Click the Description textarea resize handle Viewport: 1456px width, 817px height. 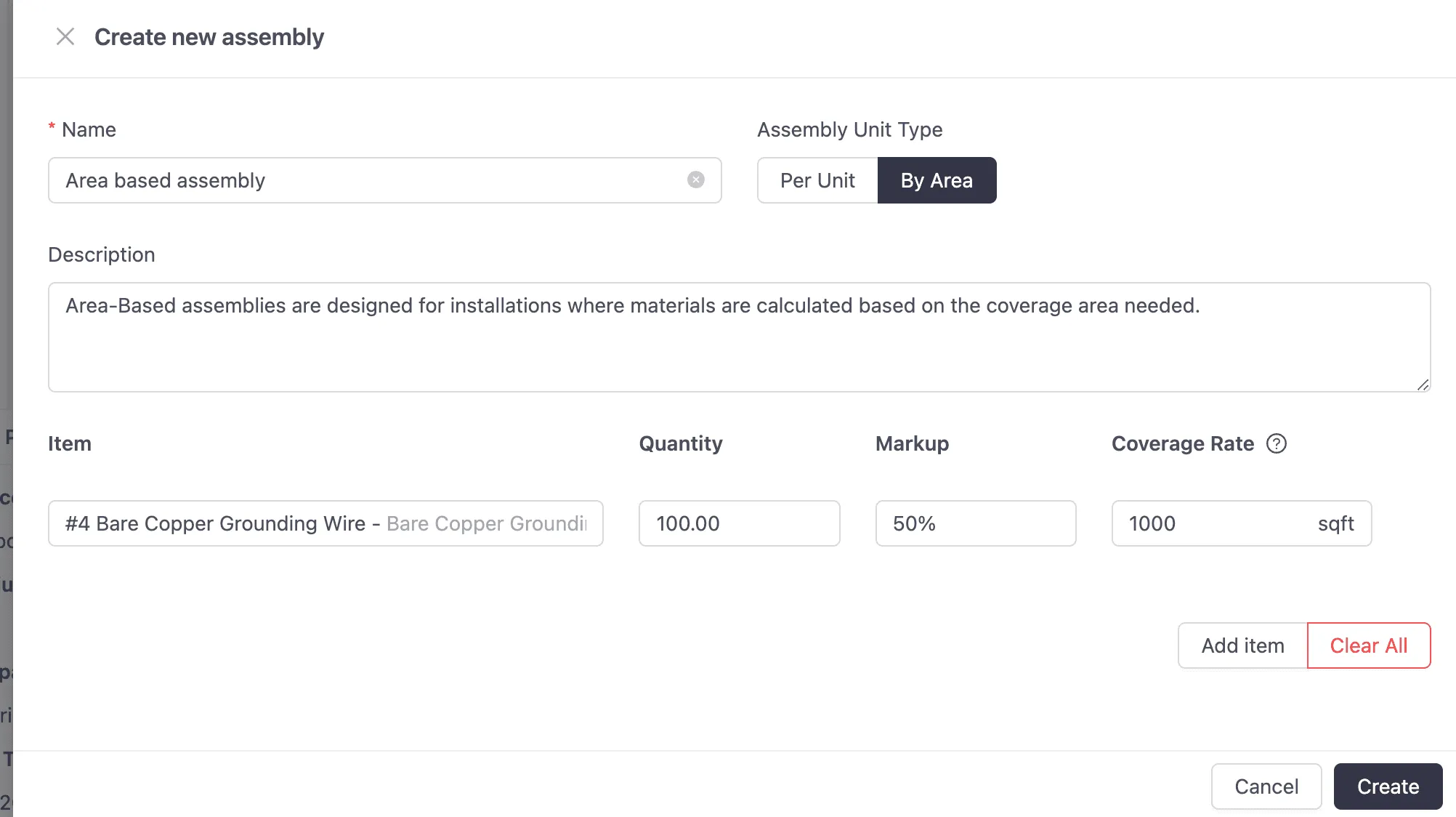(x=1423, y=385)
